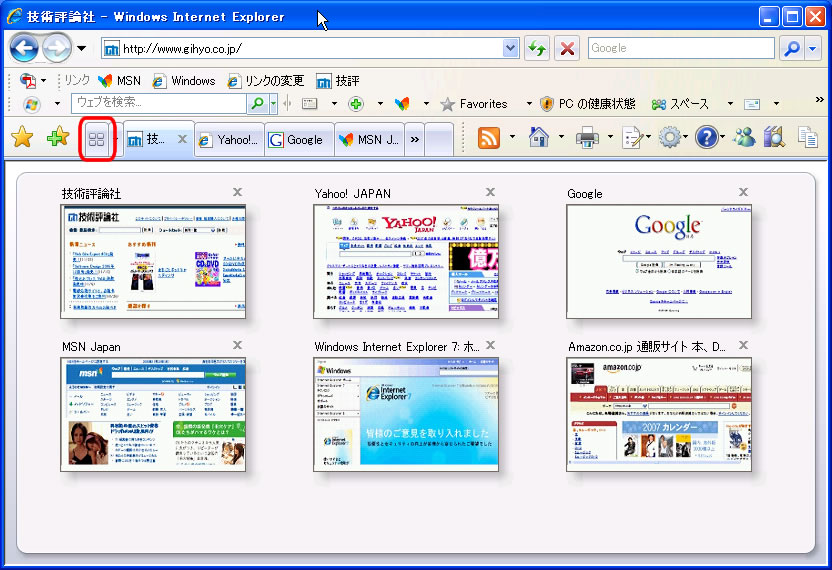Click the Messenger people icon

(x=744, y=137)
